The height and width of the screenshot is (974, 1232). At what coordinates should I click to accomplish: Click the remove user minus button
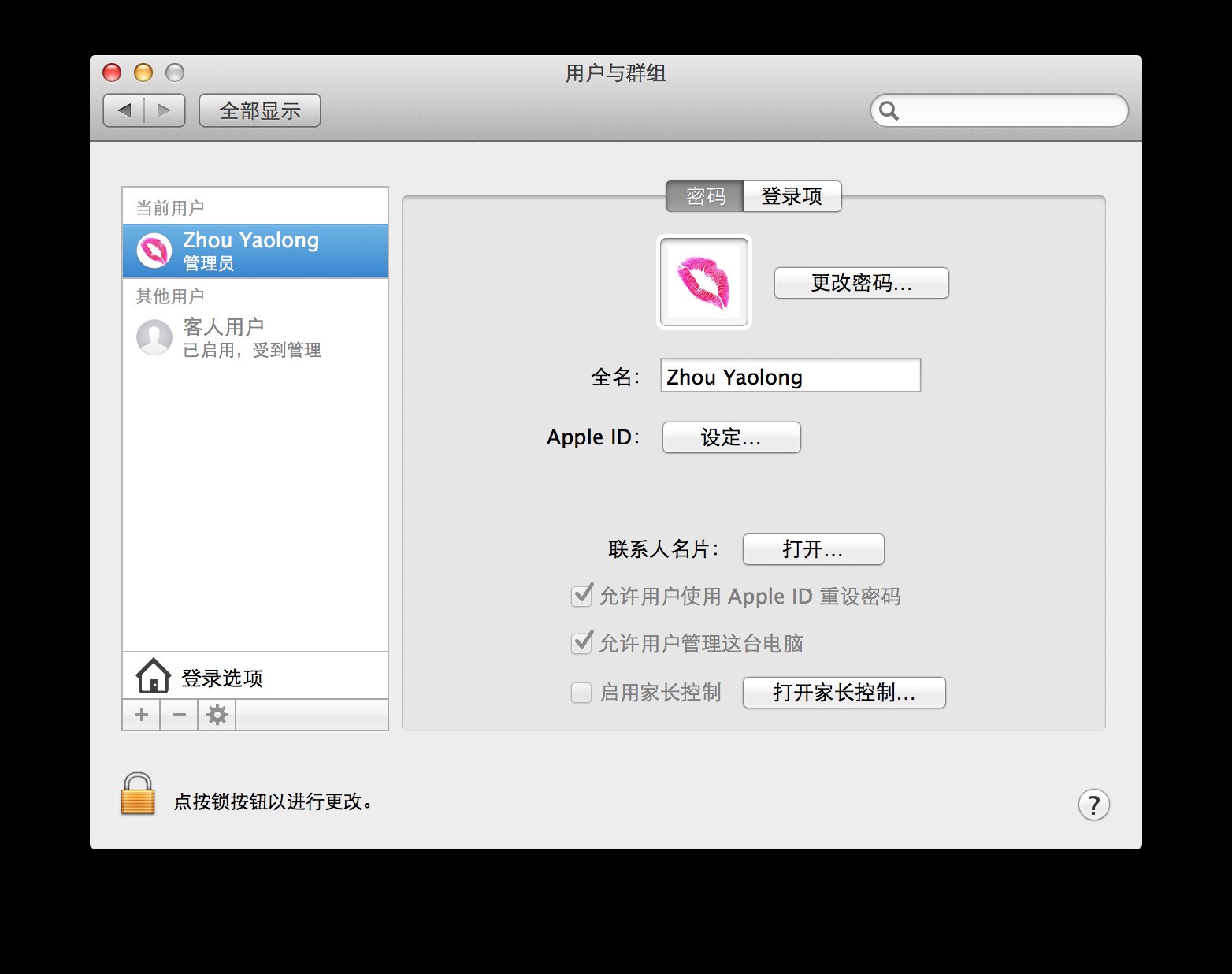click(x=180, y=715)
